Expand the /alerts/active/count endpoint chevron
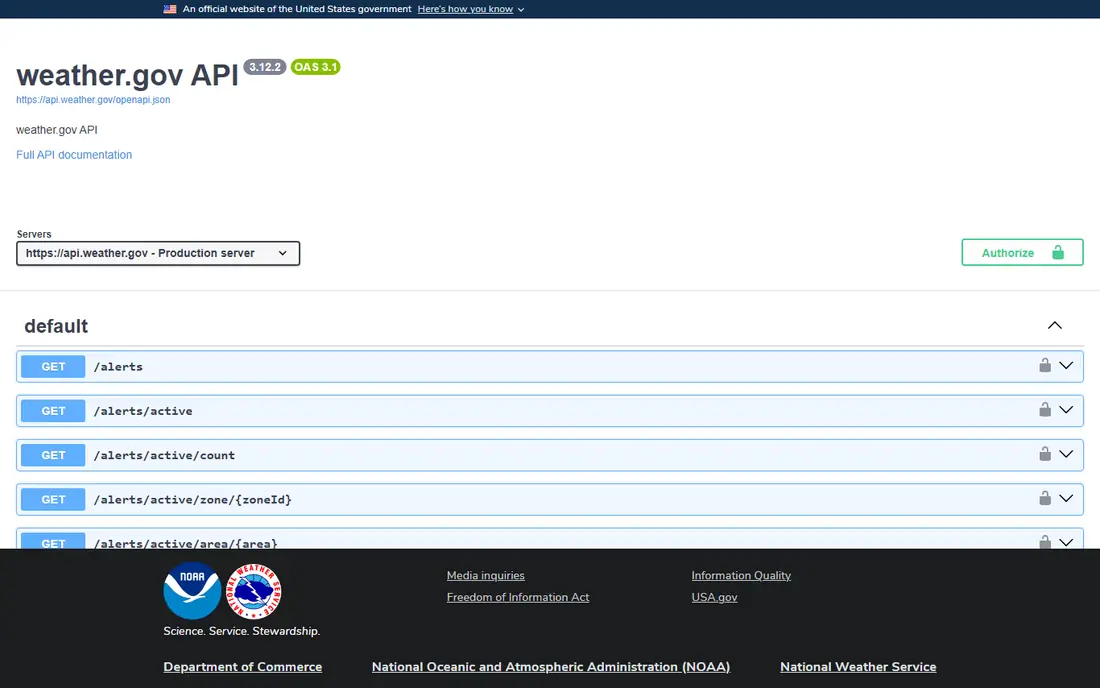This screenshot has width=1100, height=688. tap(1066, 454)
